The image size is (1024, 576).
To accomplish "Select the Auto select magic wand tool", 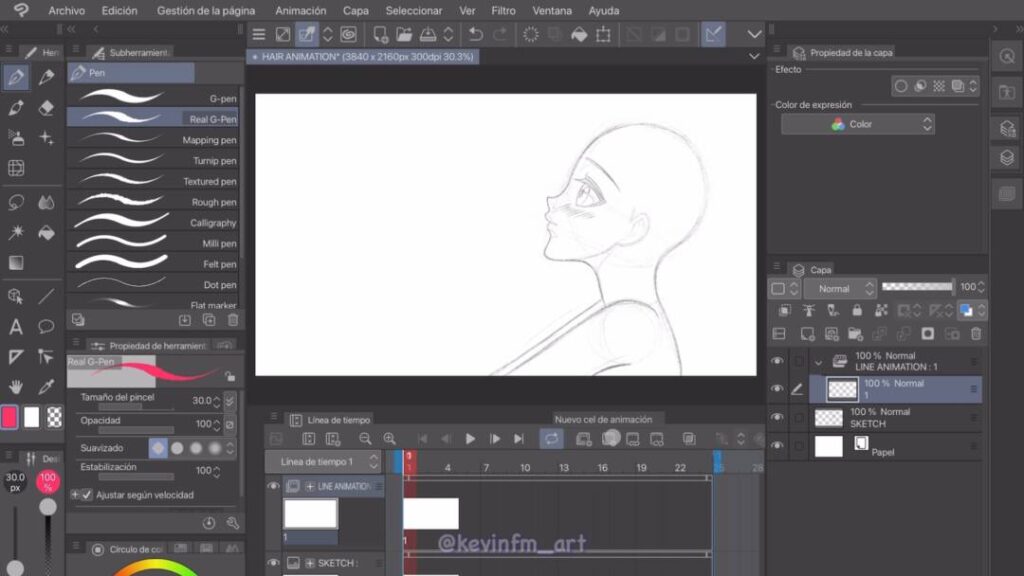I will pos(16,233).
